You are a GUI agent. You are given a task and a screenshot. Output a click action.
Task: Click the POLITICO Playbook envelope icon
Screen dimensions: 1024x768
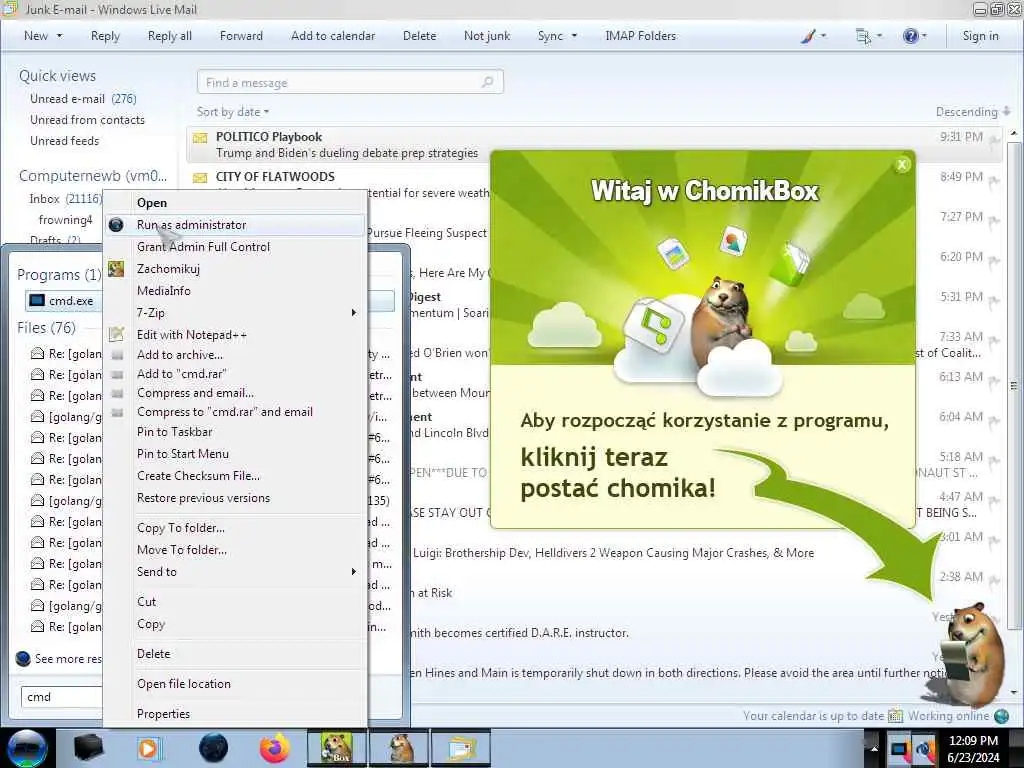pyautogui.click(x=200, y=138)
